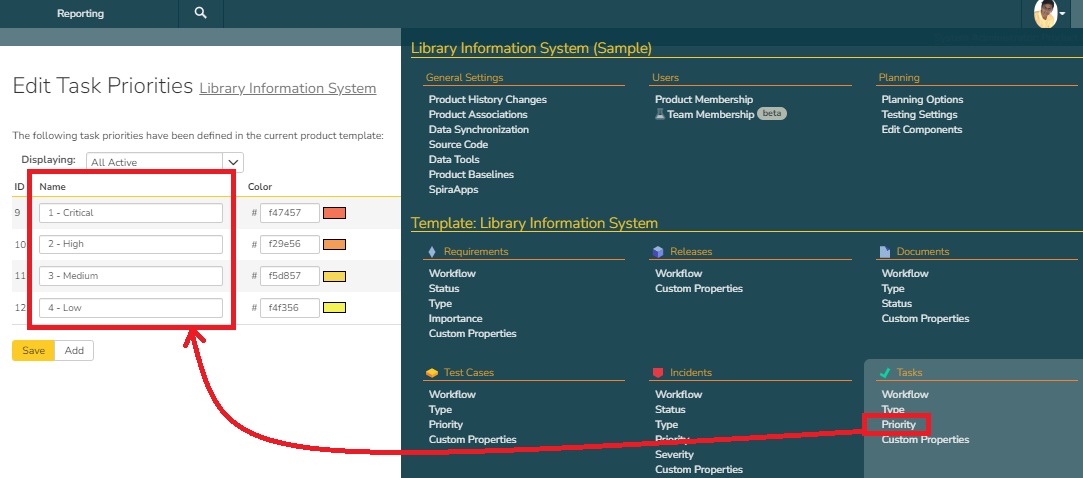Click the Documents page icon

click(885, 252)
